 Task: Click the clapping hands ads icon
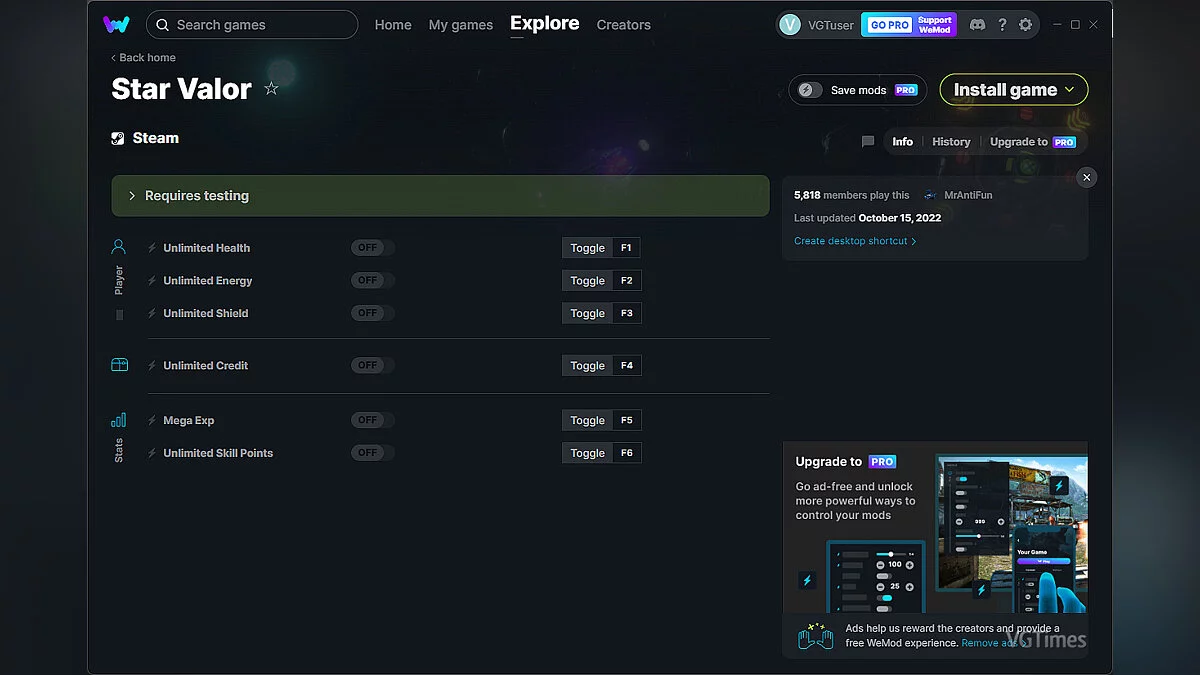[x=815, y=636]
